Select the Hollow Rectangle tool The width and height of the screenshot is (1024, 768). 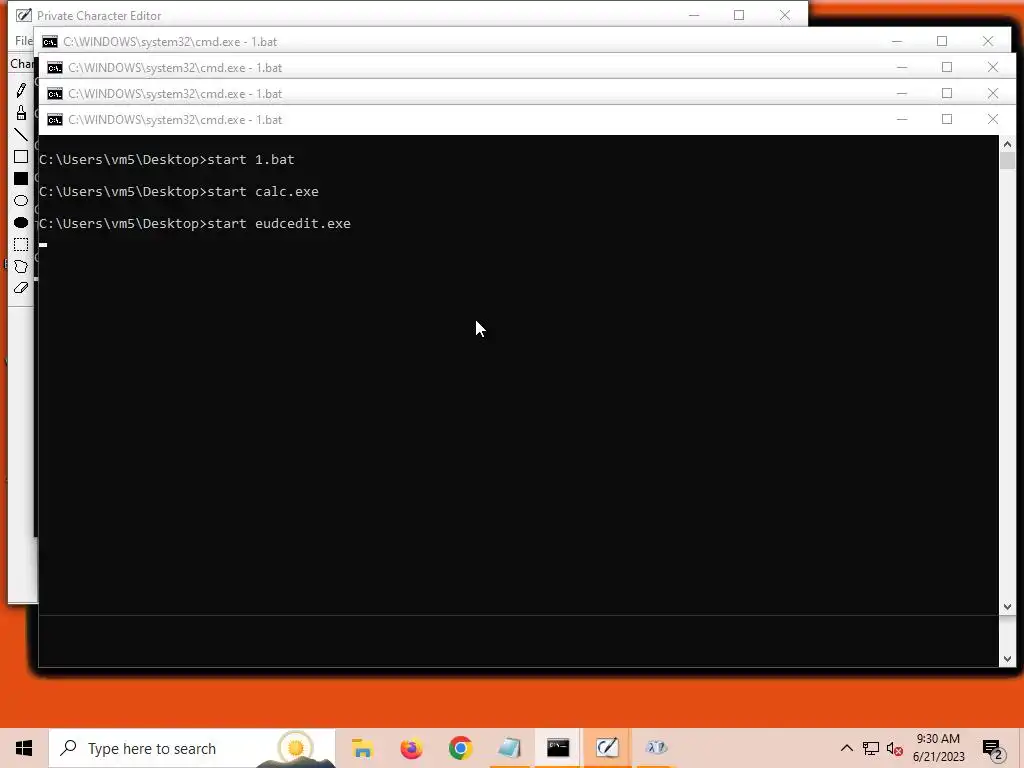coord(21,157)
